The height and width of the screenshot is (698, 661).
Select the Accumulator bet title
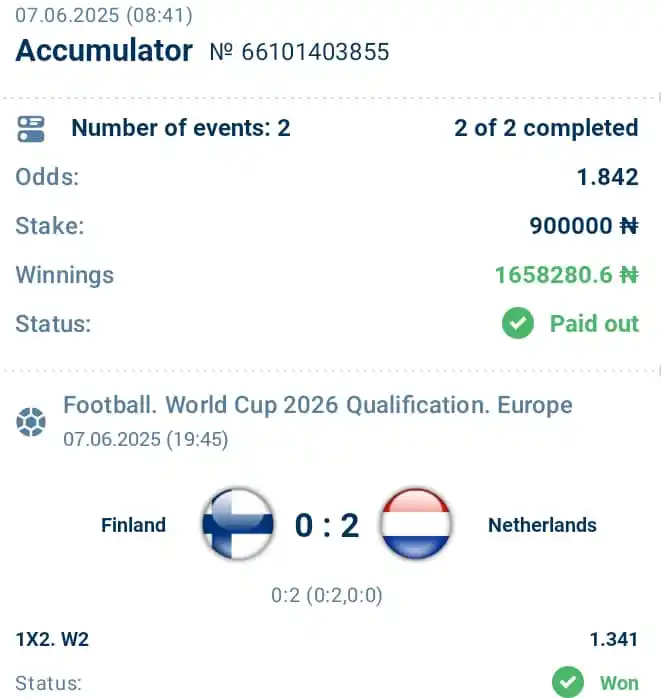[104, 50]
